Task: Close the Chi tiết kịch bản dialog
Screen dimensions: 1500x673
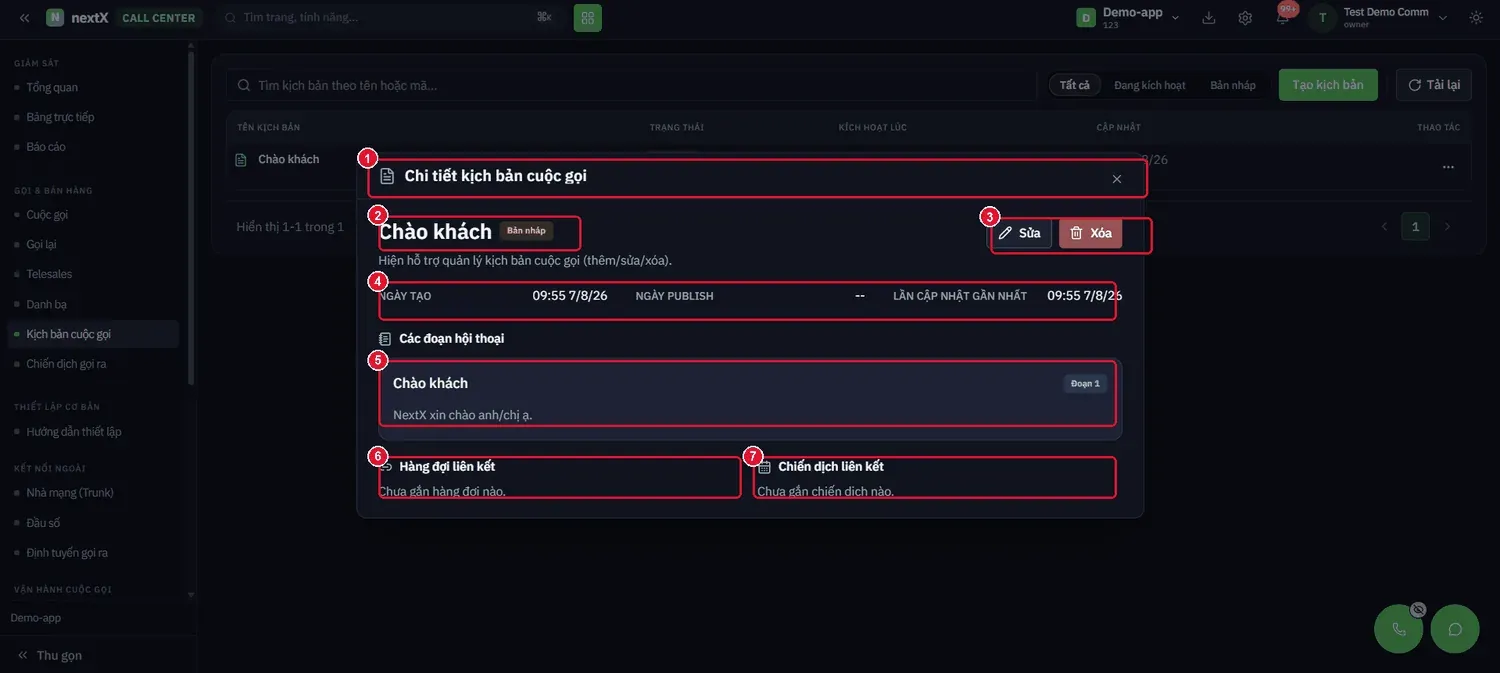Action: pyautogui.click(x=1117, y=179)
